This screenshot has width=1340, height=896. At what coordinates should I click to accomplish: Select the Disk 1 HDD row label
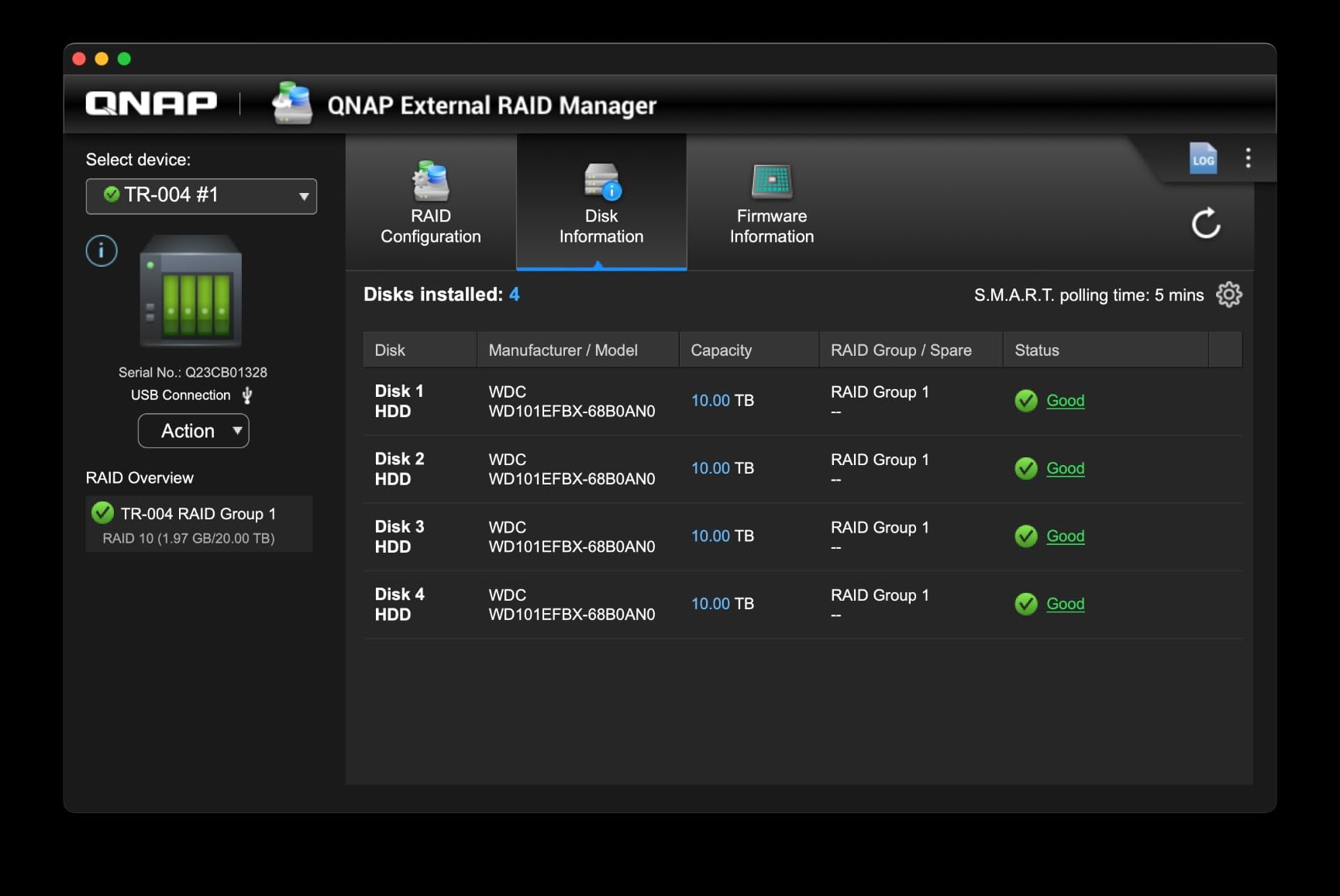pos(399,401)
